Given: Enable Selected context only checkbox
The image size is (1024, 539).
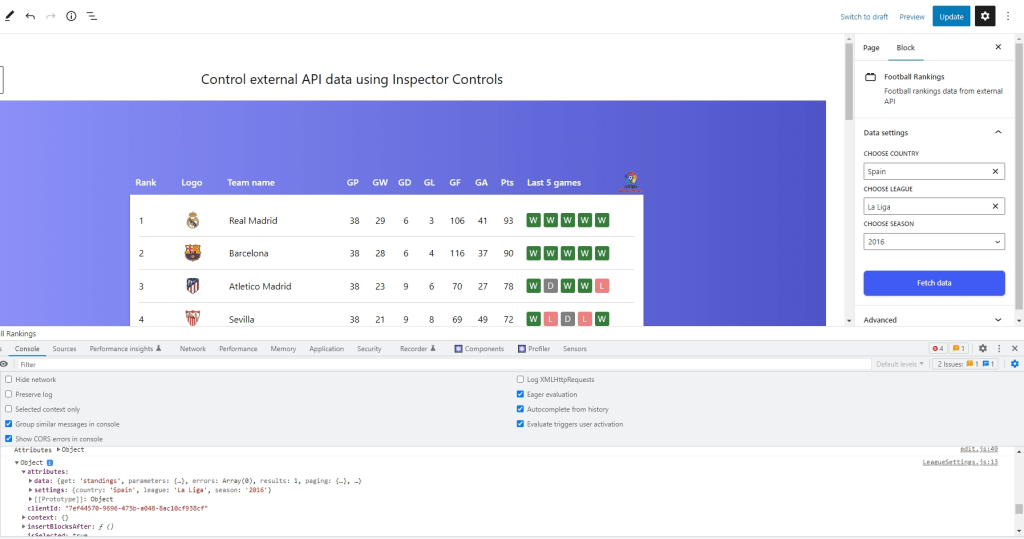Looking at the screenshot, I should pos(8,410).
